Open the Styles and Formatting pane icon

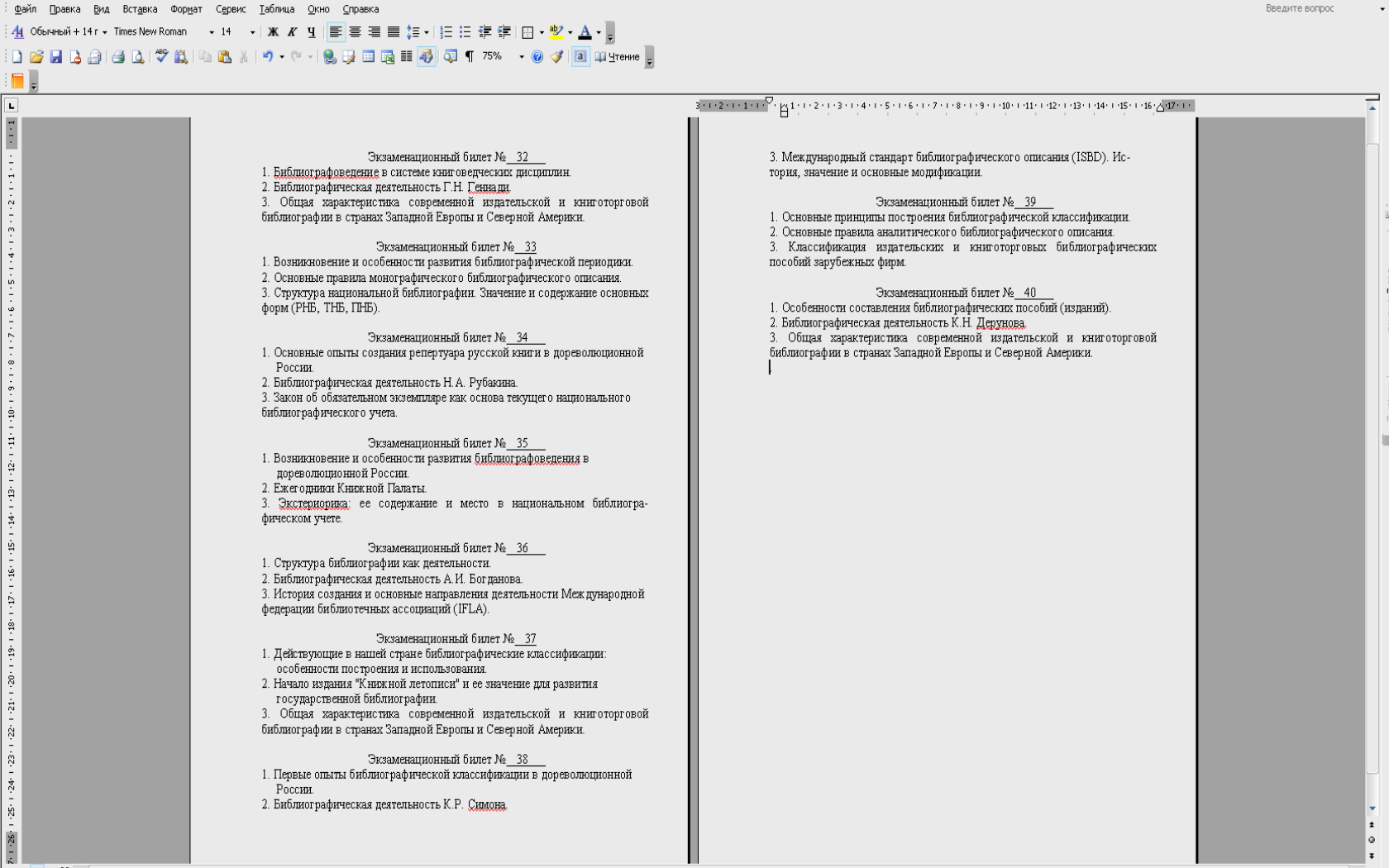pyautogui.click(x=17, y=32)
